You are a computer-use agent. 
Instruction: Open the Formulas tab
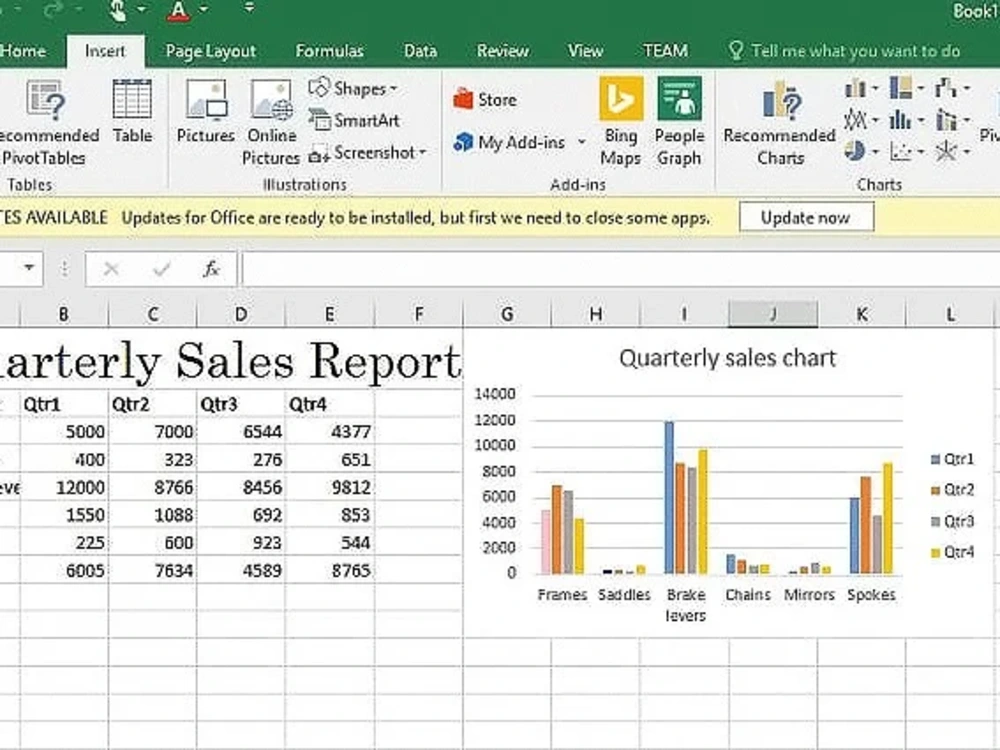coord(329,51)
